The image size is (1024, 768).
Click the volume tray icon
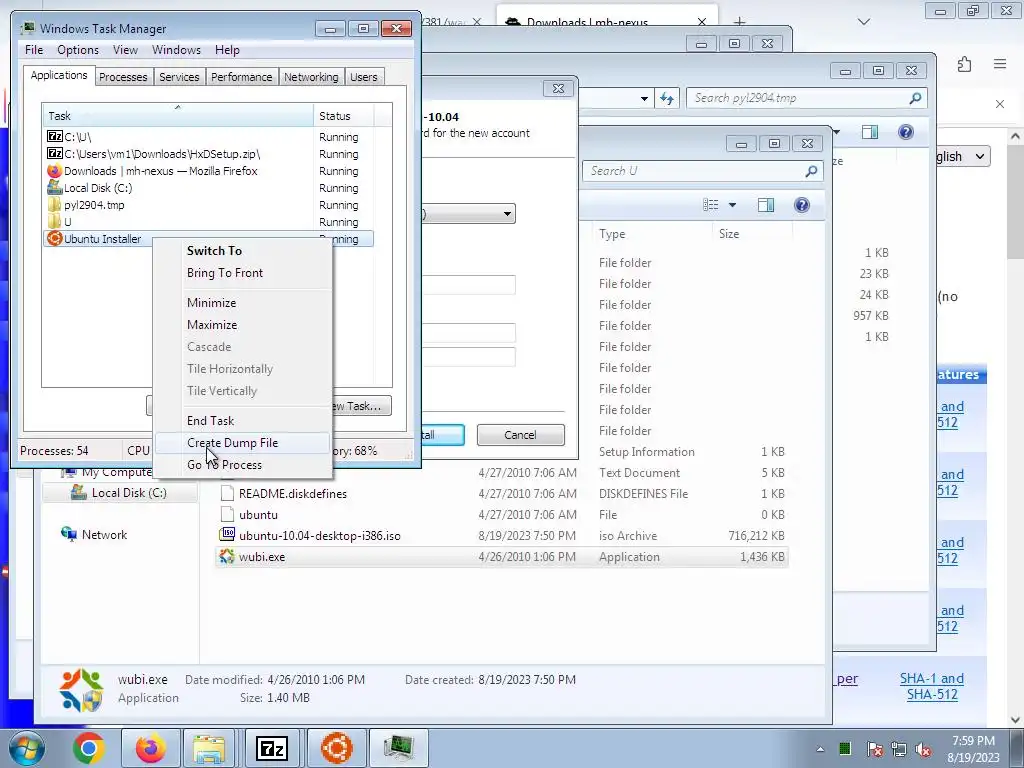[923, 749]
